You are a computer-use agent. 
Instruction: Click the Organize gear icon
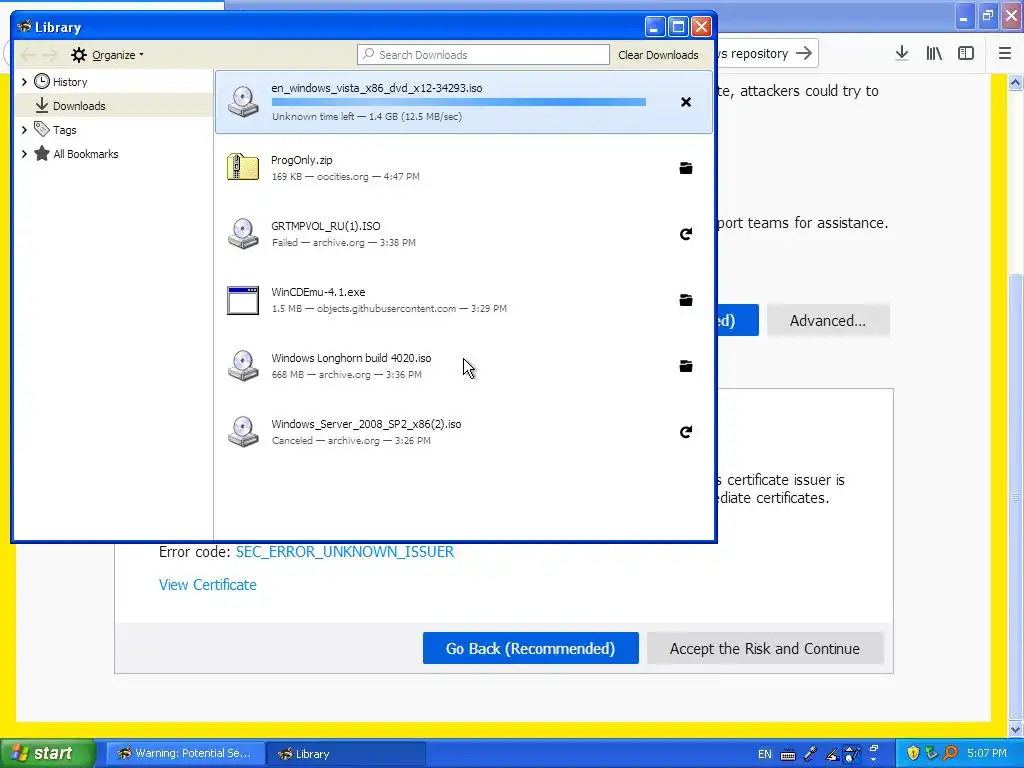tap(78, 55)
